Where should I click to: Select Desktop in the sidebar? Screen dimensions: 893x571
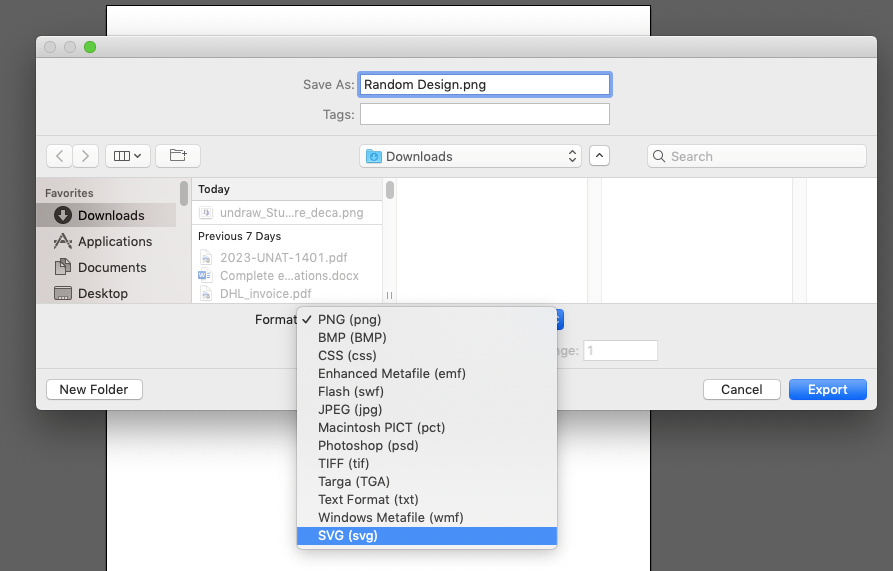coord(102,293)
